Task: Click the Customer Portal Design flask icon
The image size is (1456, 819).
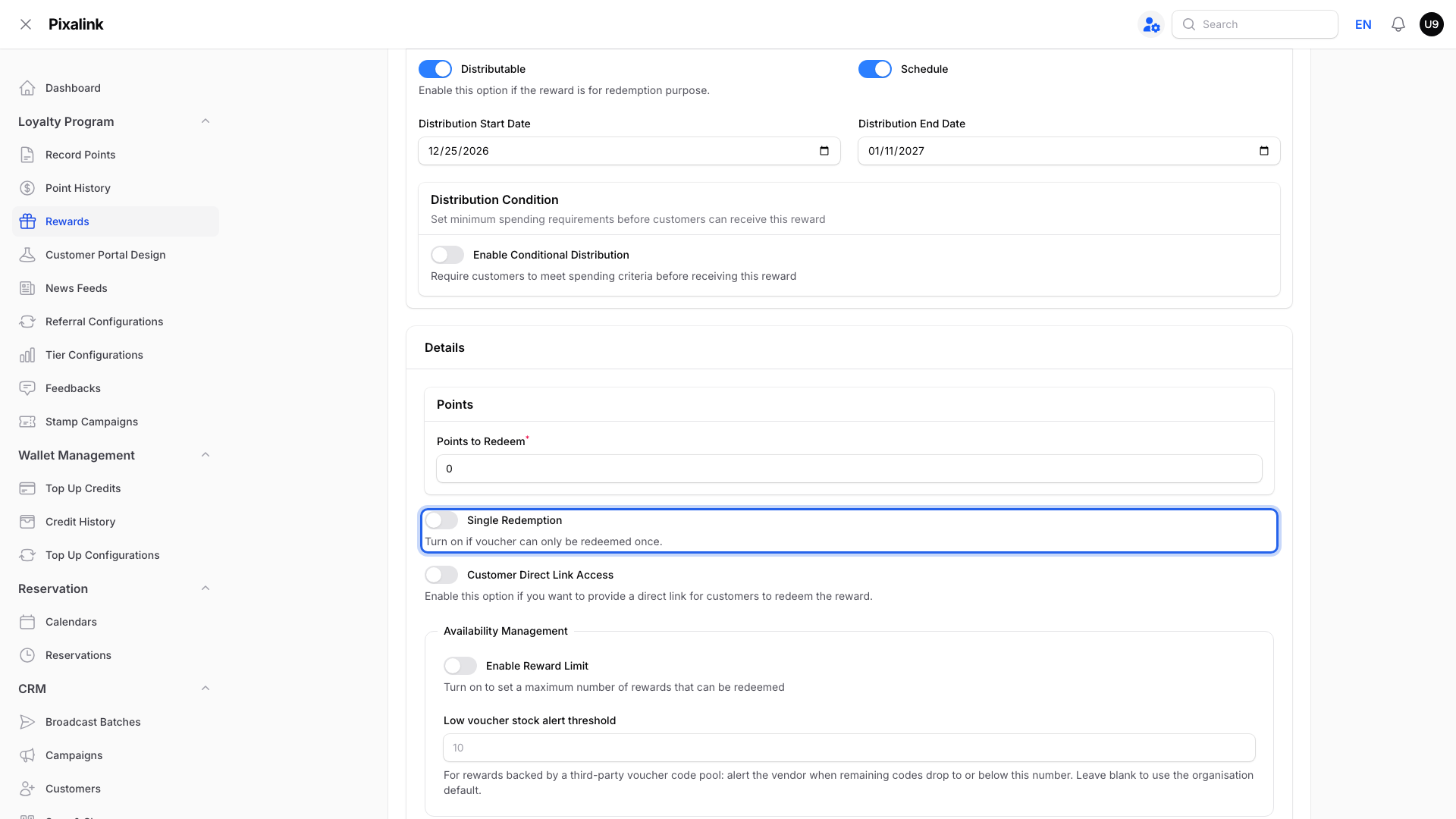Action: 27,255
